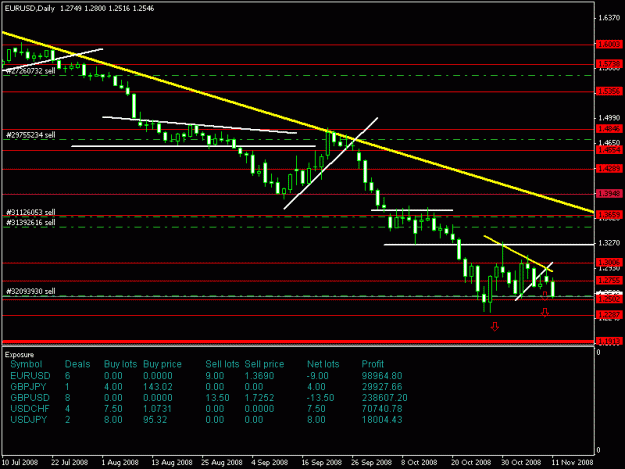This screenshot has width=625, height=469.
Task: Click the 'Sell lots' column header
Action: click(222, 364)
